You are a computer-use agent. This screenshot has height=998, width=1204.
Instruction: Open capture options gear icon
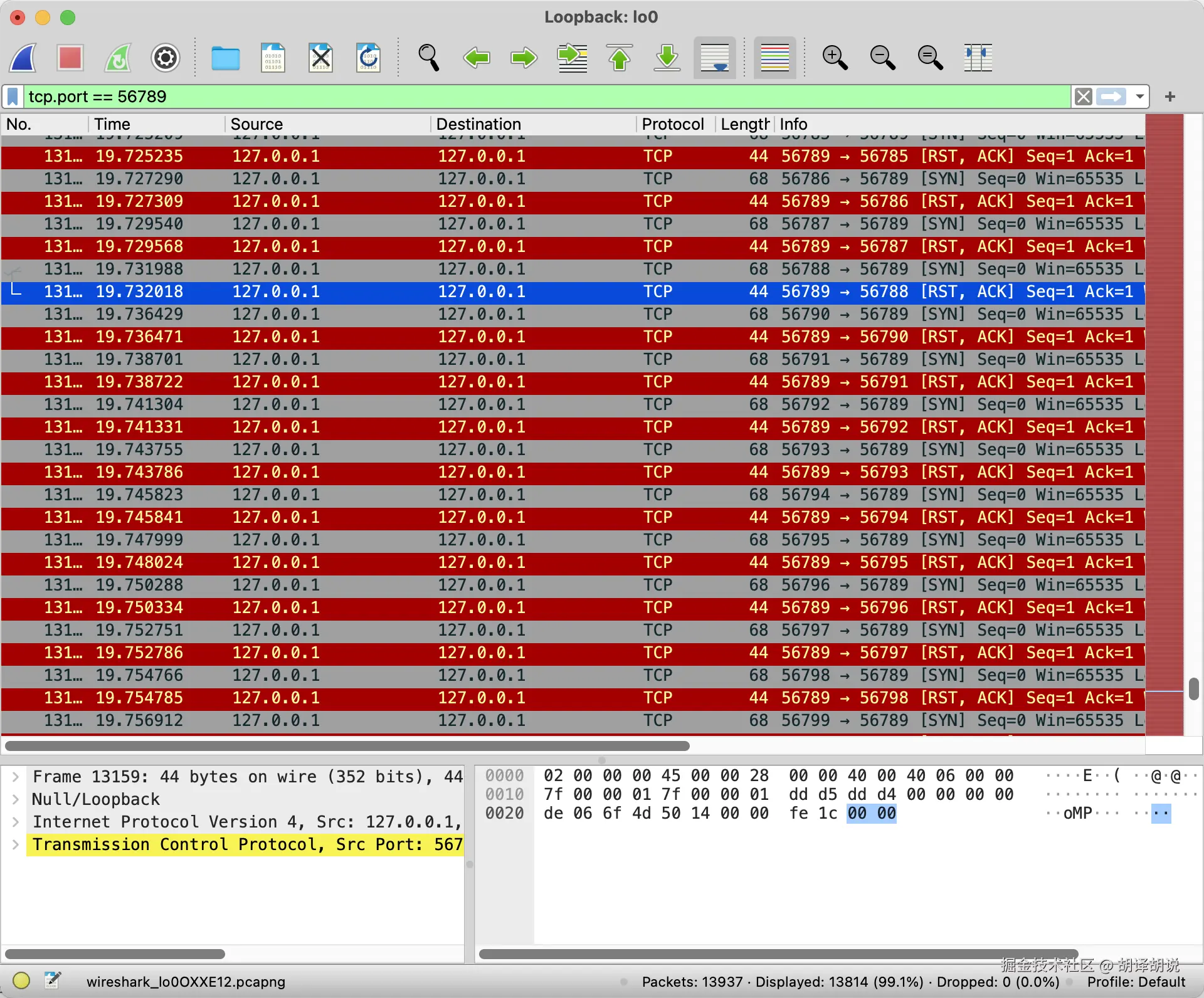click(x=166, y=58)
